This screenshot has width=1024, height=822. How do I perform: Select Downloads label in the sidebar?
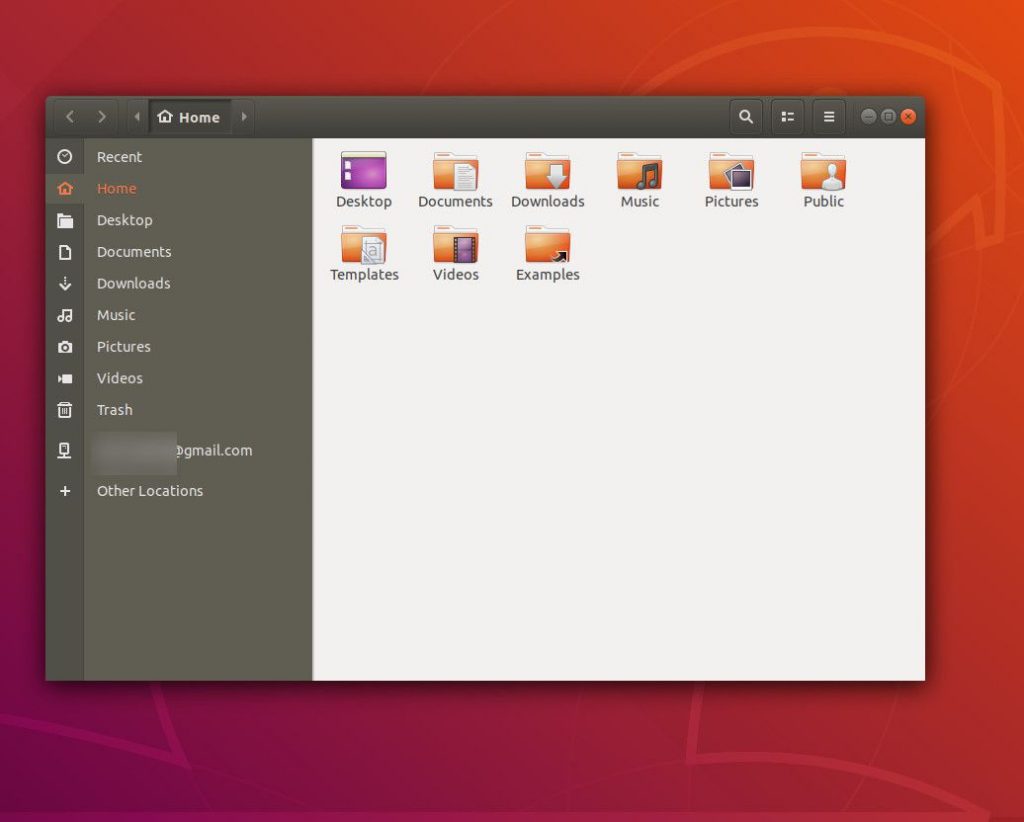(133, 283)
